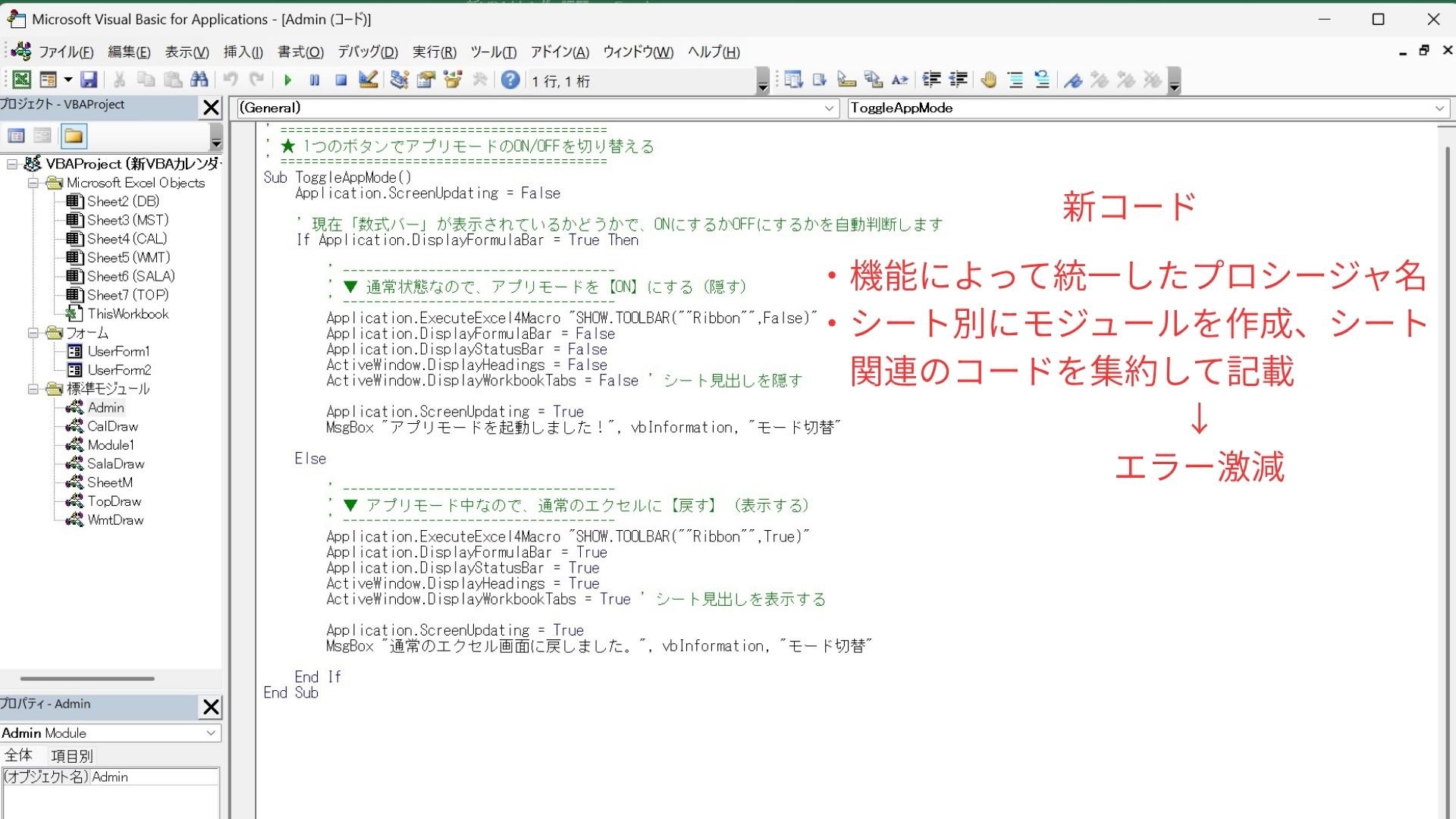
Task: Click the blue Help question icon
Action: tap(510, 80)
